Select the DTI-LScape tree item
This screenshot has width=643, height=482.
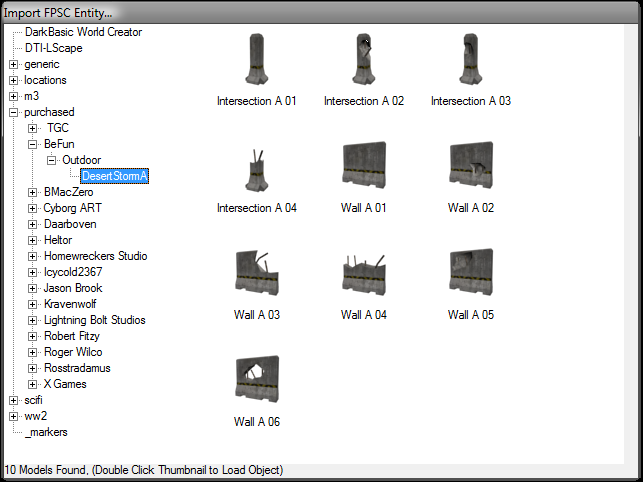tap(54, 48)
